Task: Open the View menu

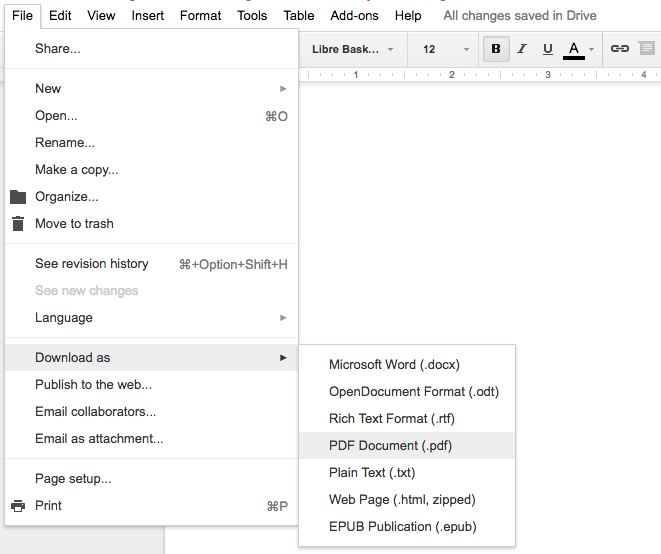Action: point(101,16)
